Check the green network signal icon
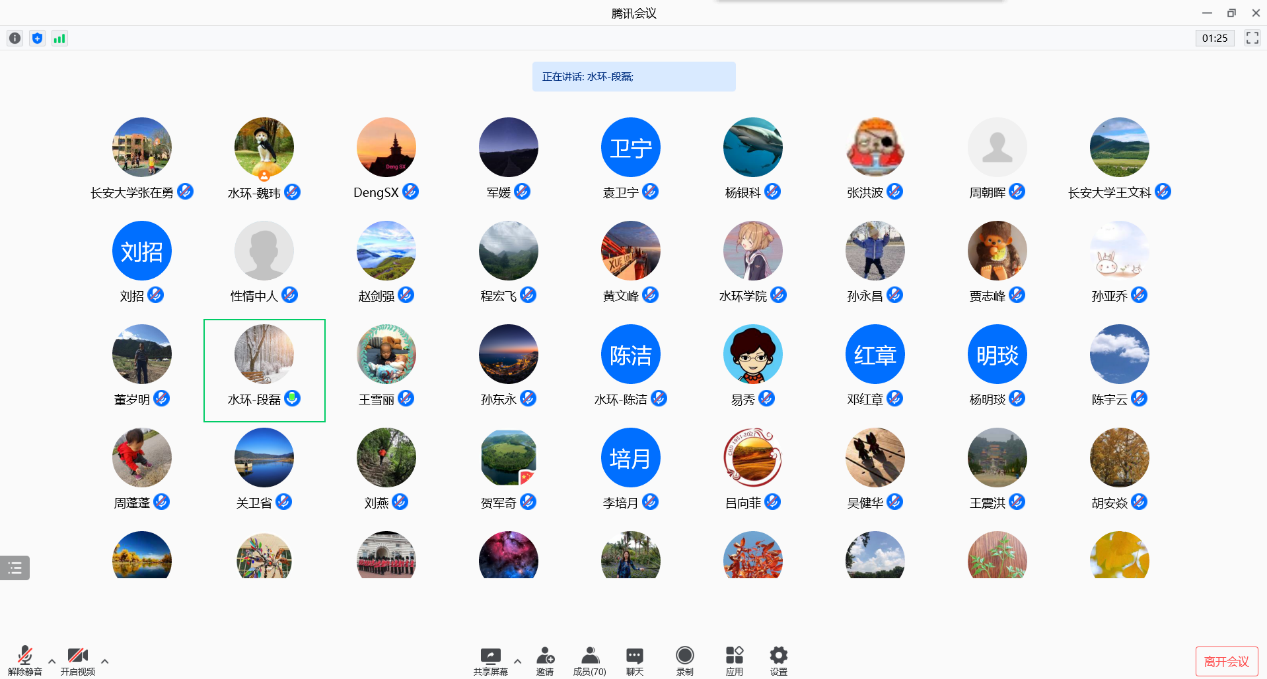Screen dimensions: 1267x679 (59, 38)
